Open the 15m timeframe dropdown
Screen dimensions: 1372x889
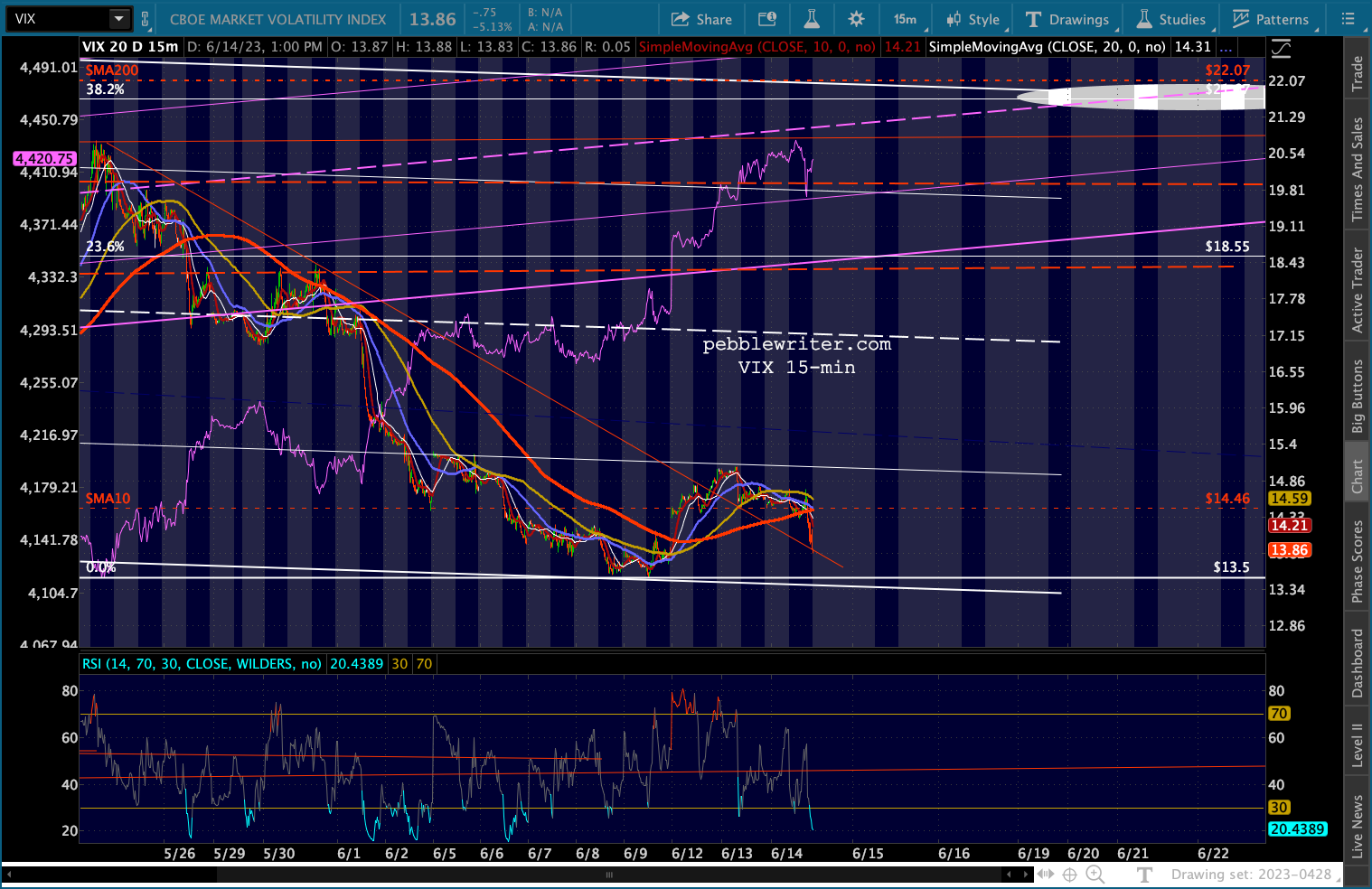[x=905, y=19]
